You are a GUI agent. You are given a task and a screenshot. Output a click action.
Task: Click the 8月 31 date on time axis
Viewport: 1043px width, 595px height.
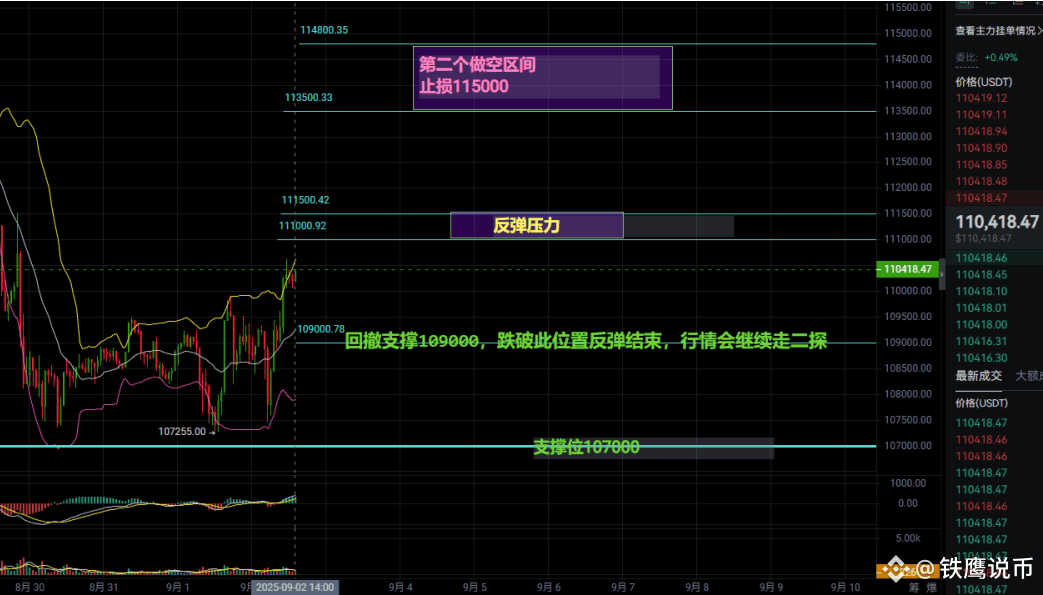coord(104,587)
